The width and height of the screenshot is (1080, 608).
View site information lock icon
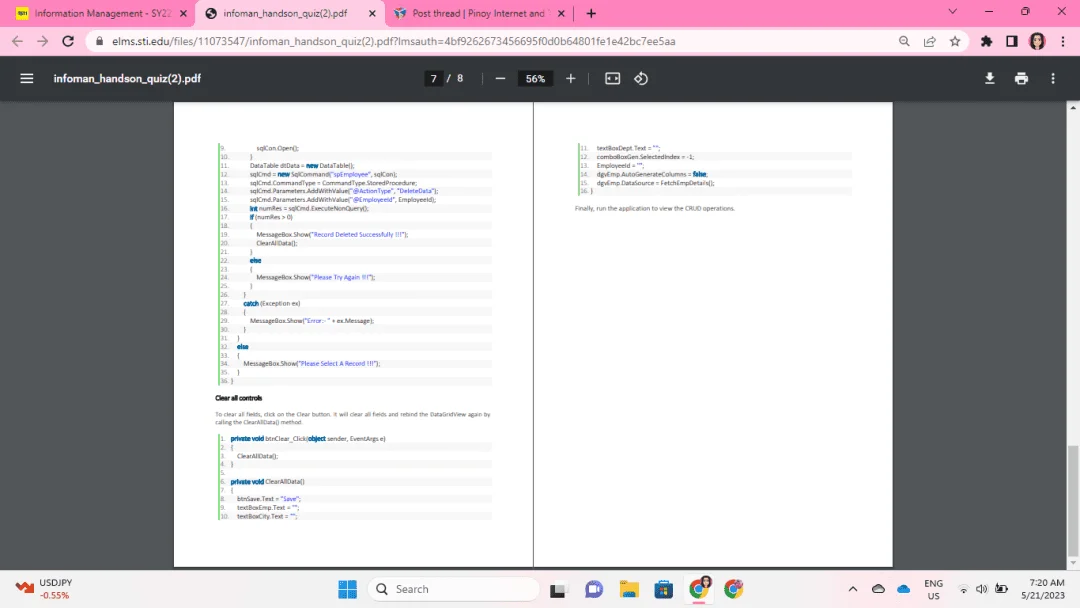(99, 41)
